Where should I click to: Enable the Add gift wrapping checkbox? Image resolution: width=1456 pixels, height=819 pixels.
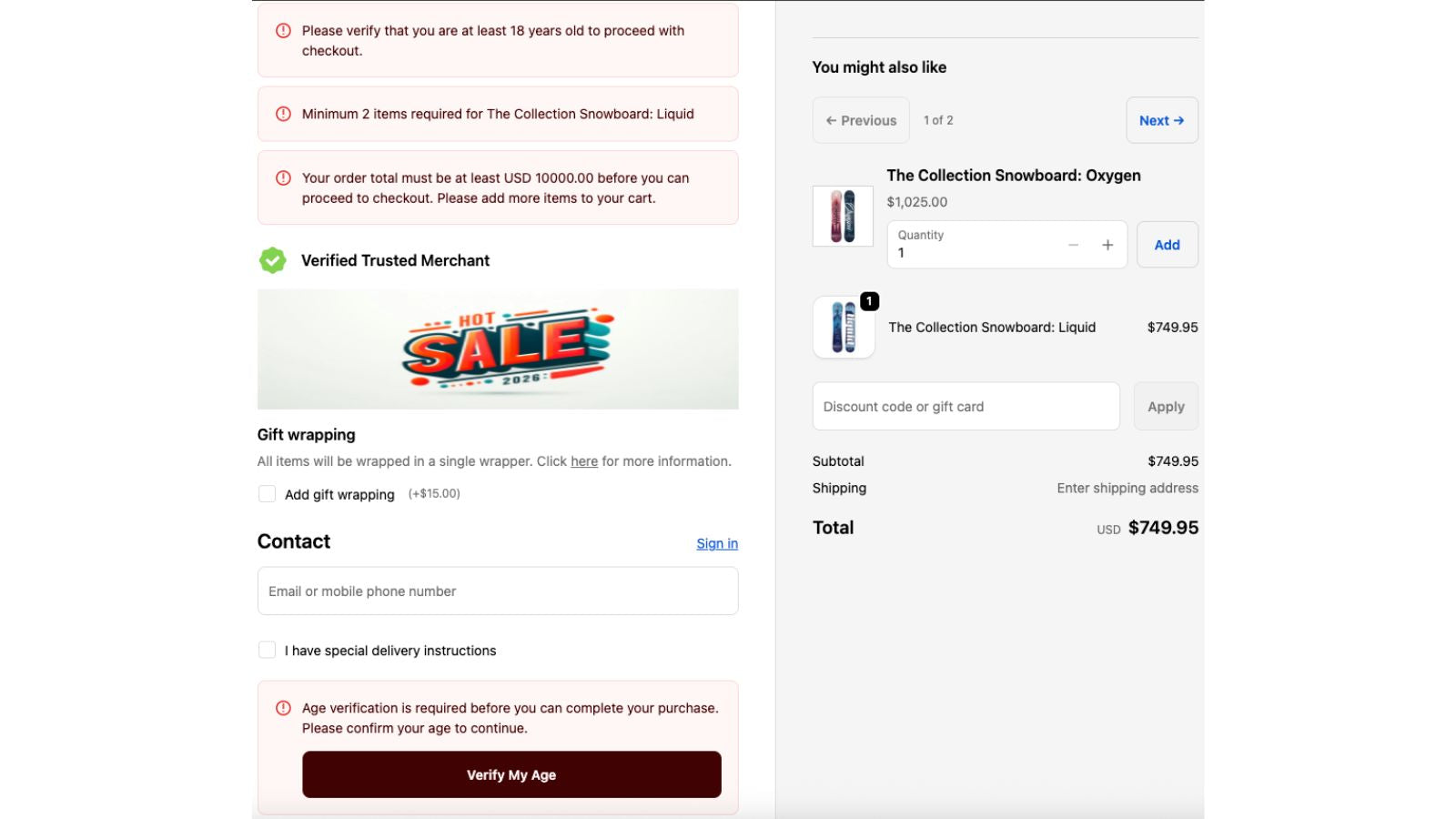click(x=267, y=493)
